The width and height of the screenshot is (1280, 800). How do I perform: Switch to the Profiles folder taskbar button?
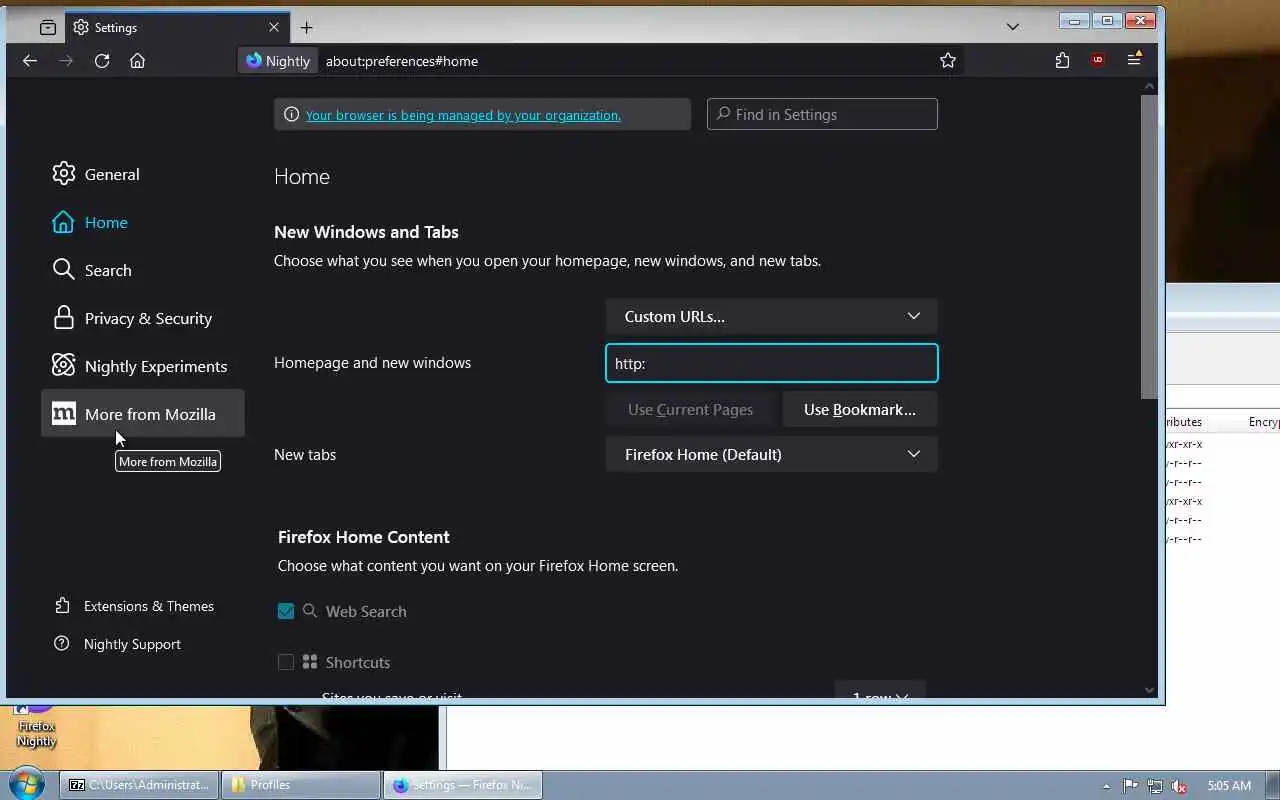tap(301, 785)
